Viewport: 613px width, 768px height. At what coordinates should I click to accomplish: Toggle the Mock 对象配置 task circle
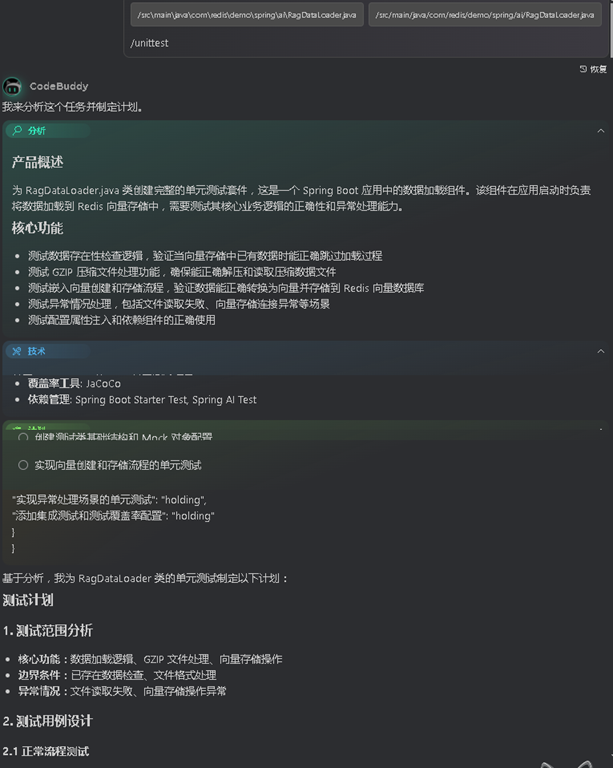click(x=23, y=436)
